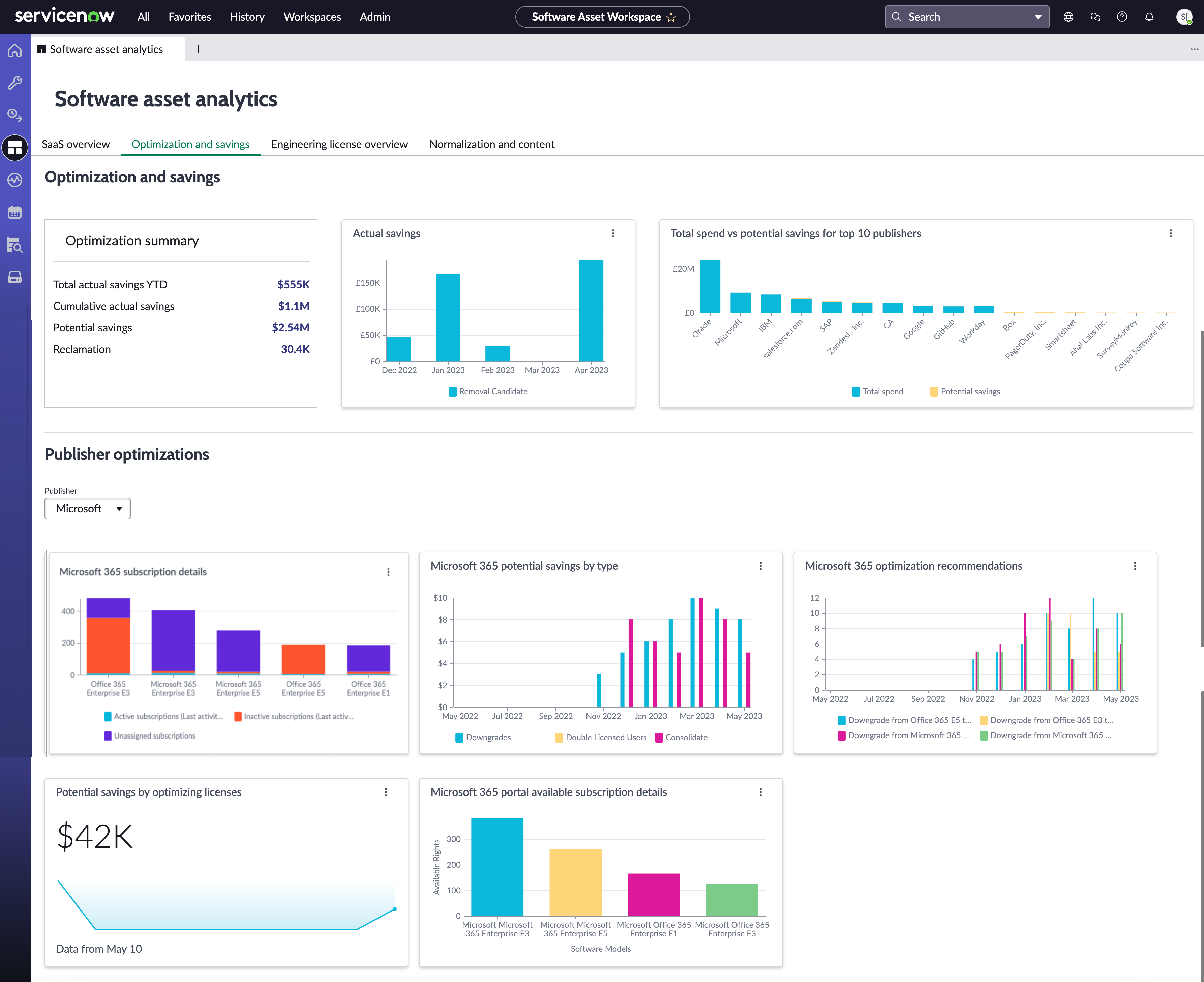
Task: Toggle Removal Candidate legend series
Action: [x=488, y=392]
